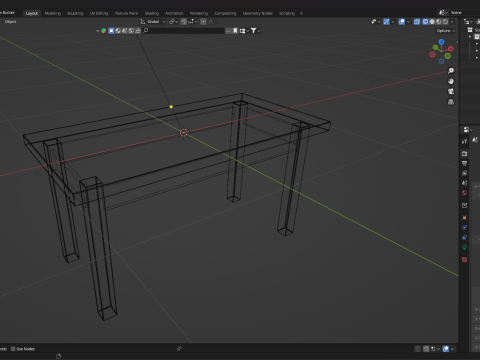480x360 pixels.
Task: Open the Render properties tab
Action: coord(464,154)
